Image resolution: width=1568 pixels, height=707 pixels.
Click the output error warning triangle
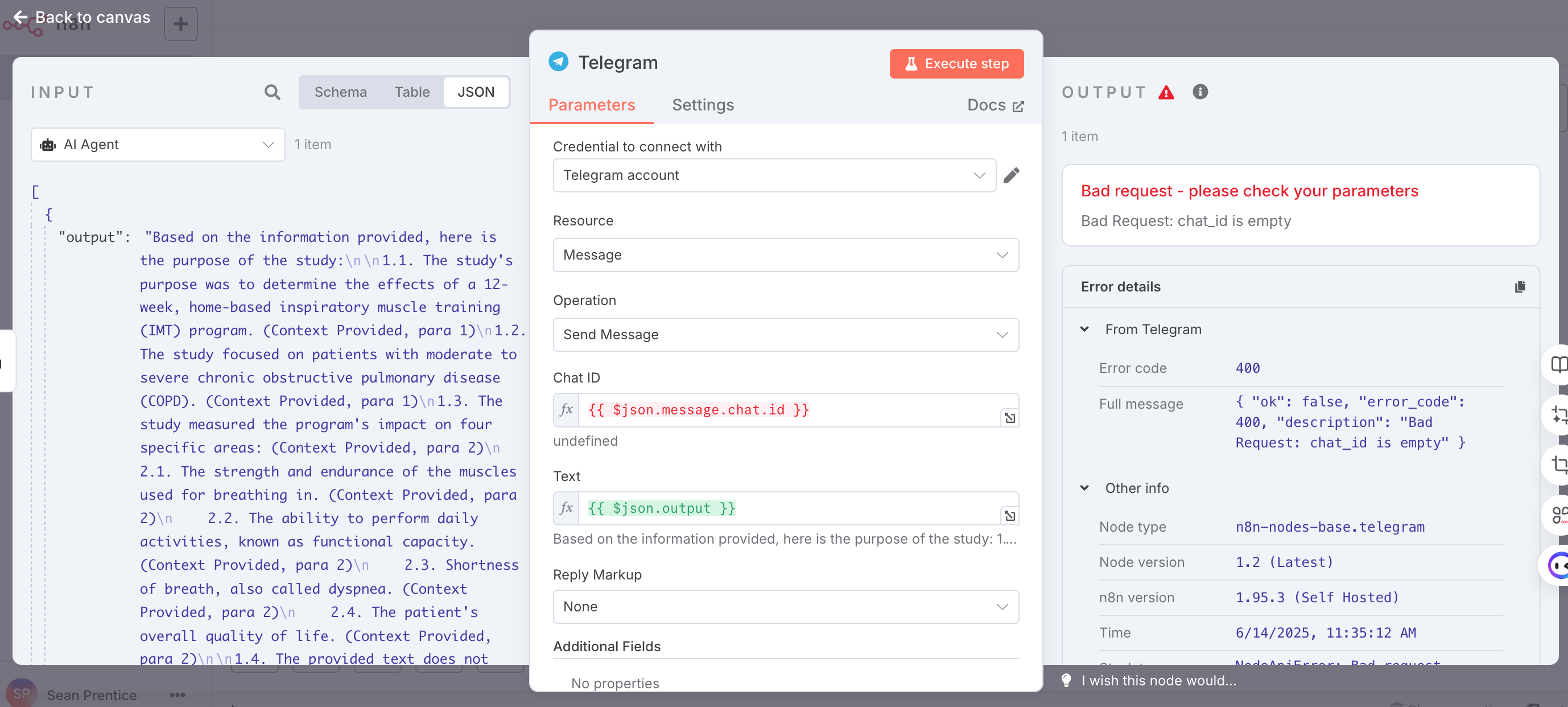(1166, 93)
